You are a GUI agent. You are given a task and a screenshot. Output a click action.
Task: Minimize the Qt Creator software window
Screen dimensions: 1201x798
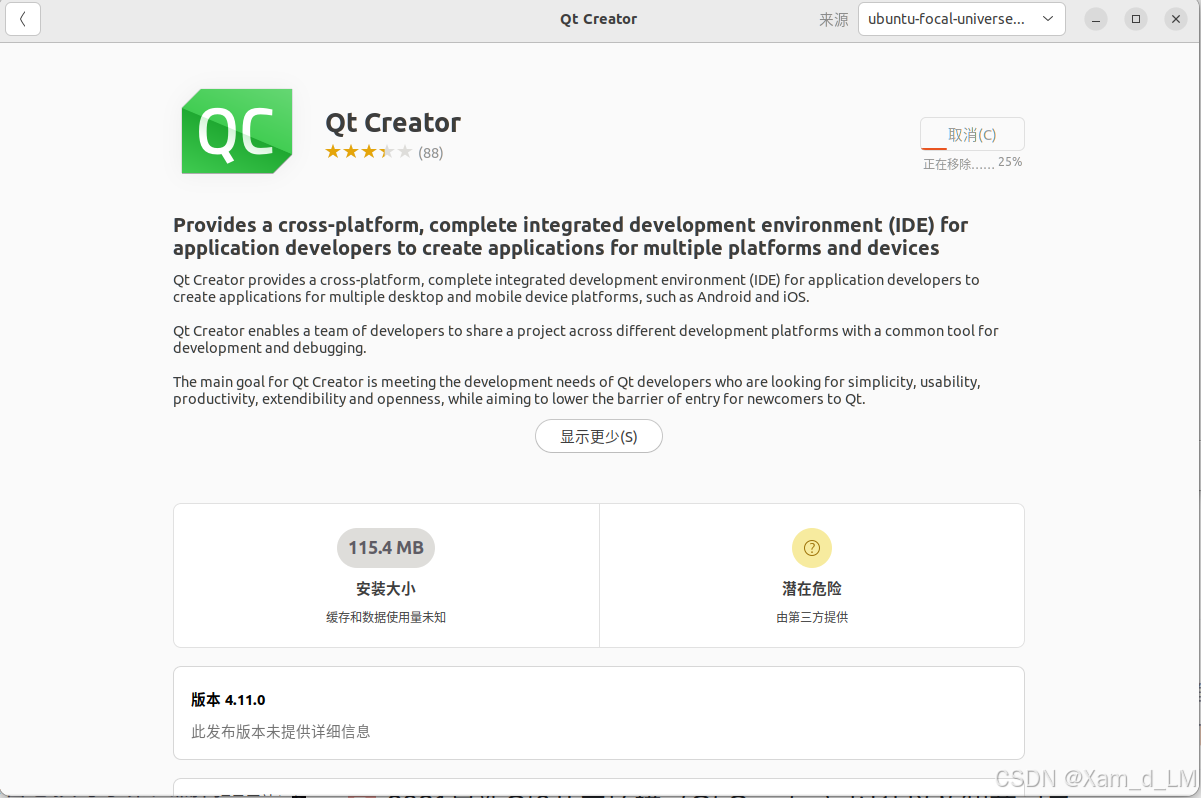pos(1097,19)
